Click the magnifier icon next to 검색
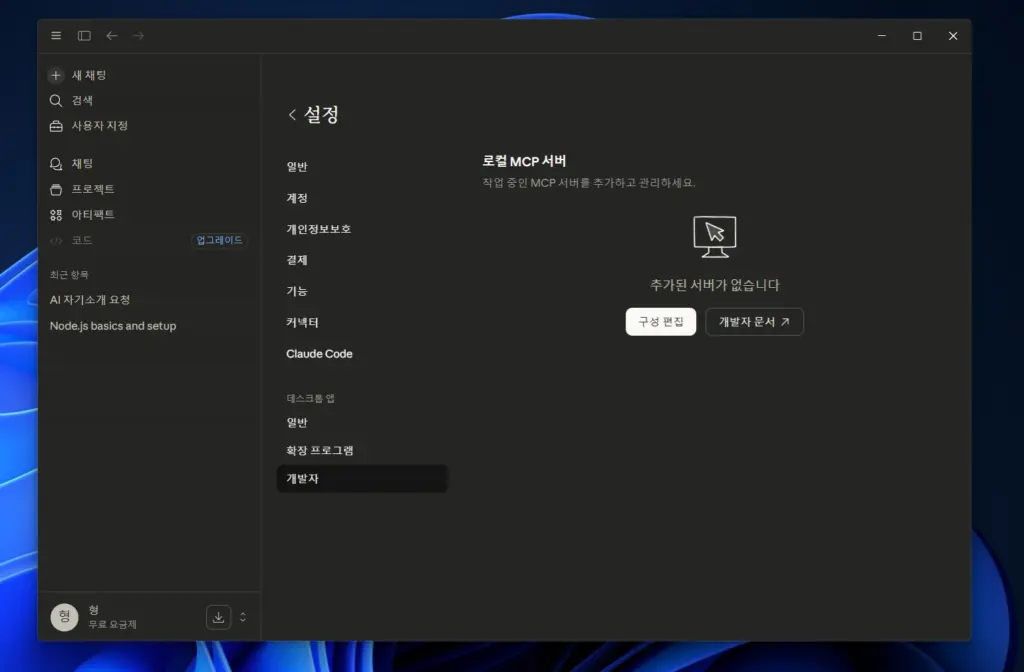This screenshot has width=1024, height=672. (x=56, y=101)
